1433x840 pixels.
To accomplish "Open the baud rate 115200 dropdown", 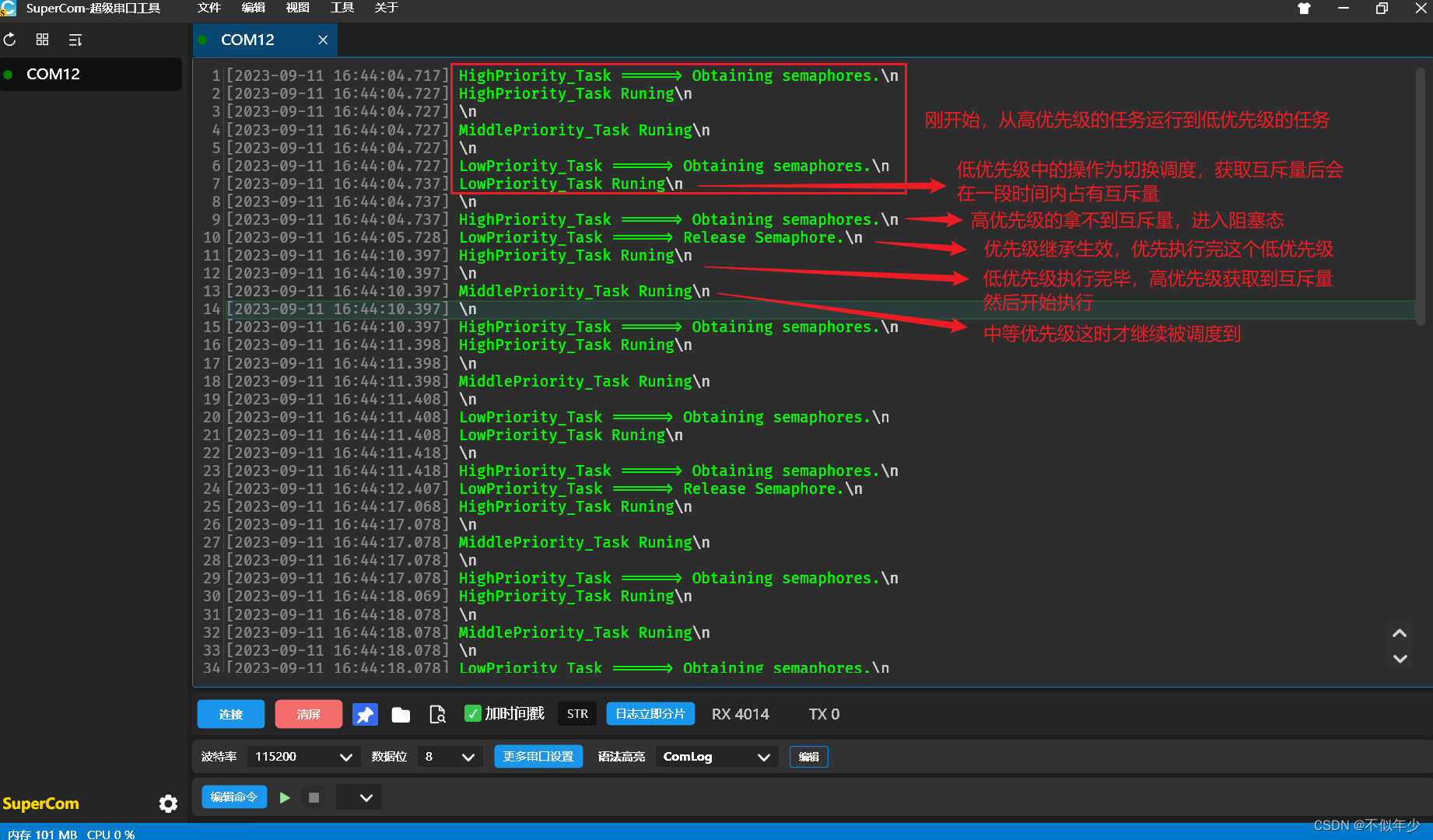I will coord(303,757).
